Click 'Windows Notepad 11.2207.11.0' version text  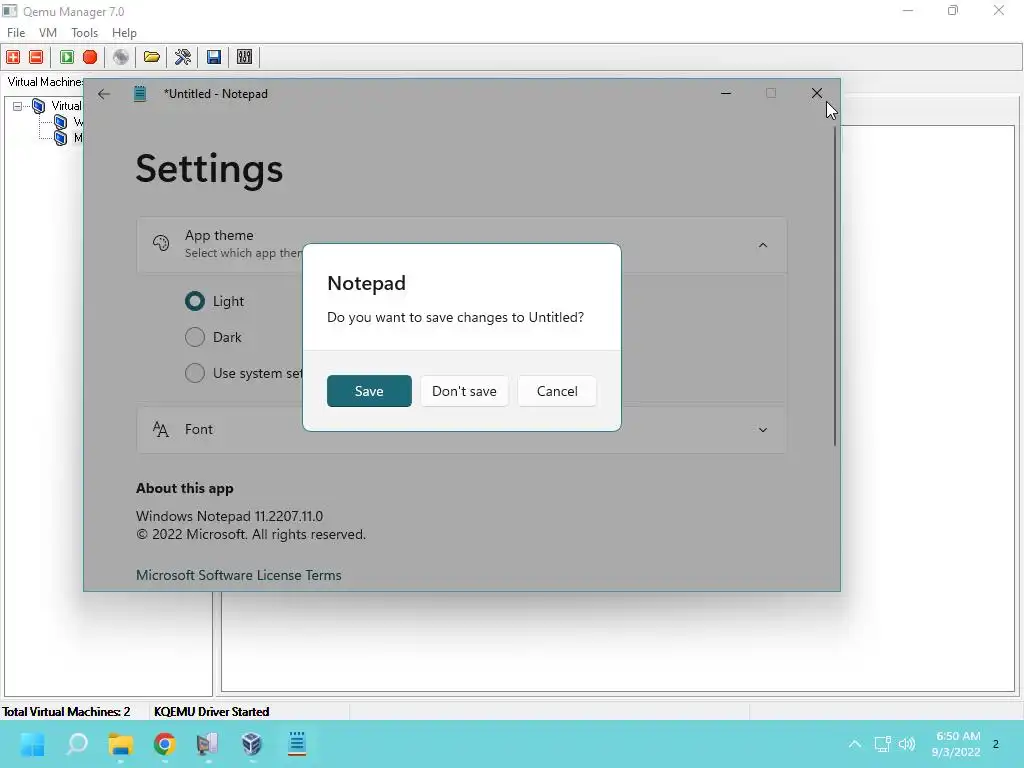229,516
